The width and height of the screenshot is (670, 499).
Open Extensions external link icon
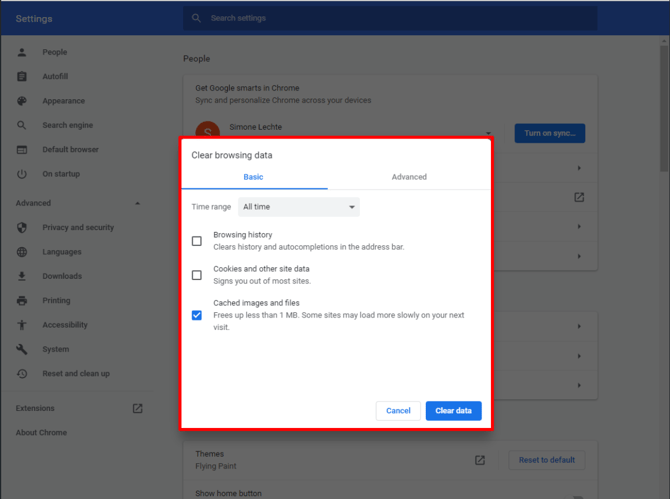[137, 408]
